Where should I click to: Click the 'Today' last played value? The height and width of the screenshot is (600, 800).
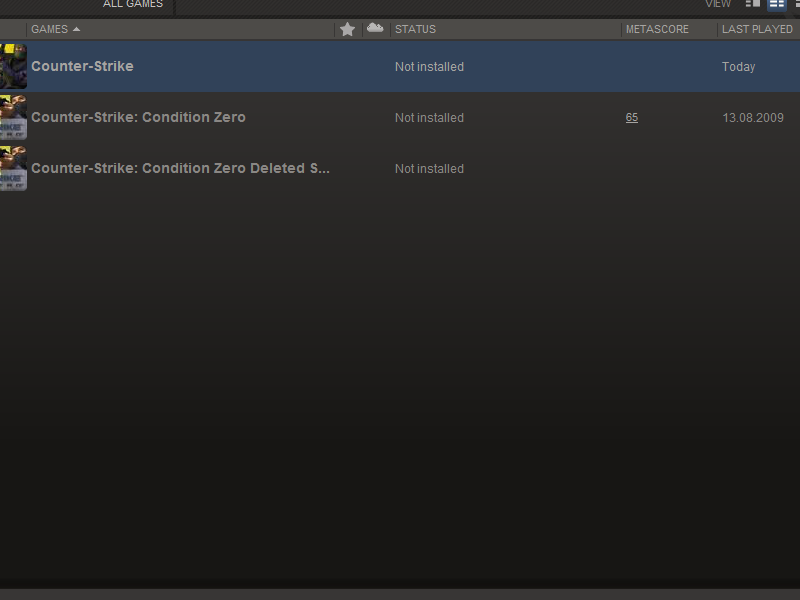point(738,67)
